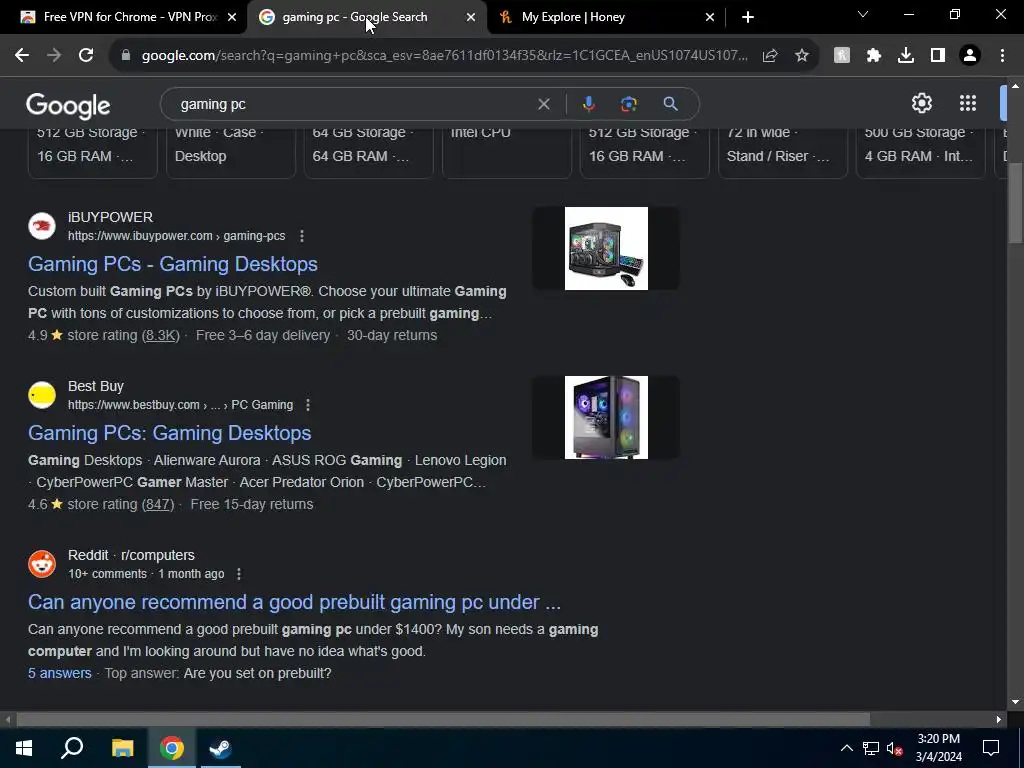This screenshot has height=768, width=1024.
Task: Bookmark this page with the star
Action: [802, 56]
